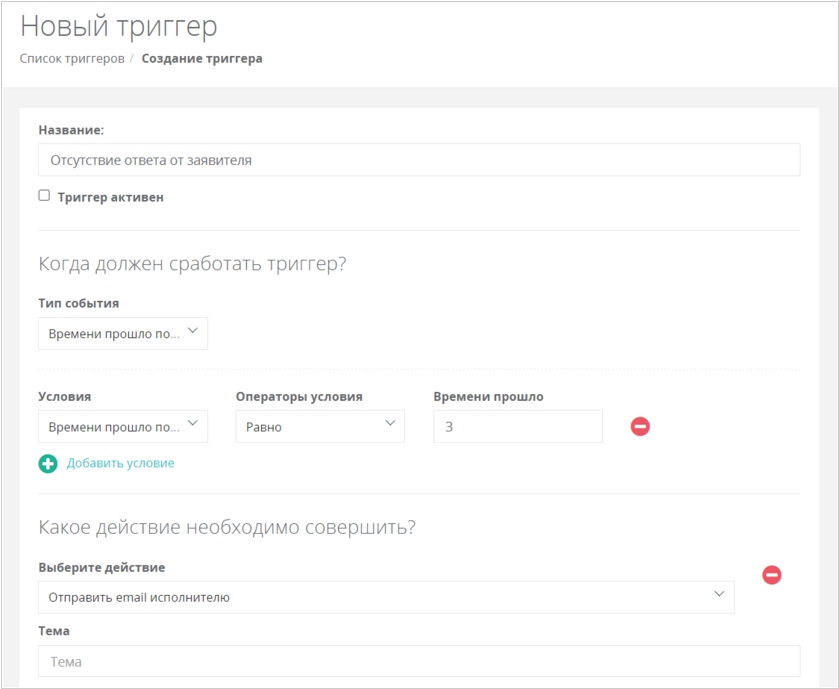Click the green plus icon for adding a condition
The image size is (839, 689).
[x=48, y=463]
